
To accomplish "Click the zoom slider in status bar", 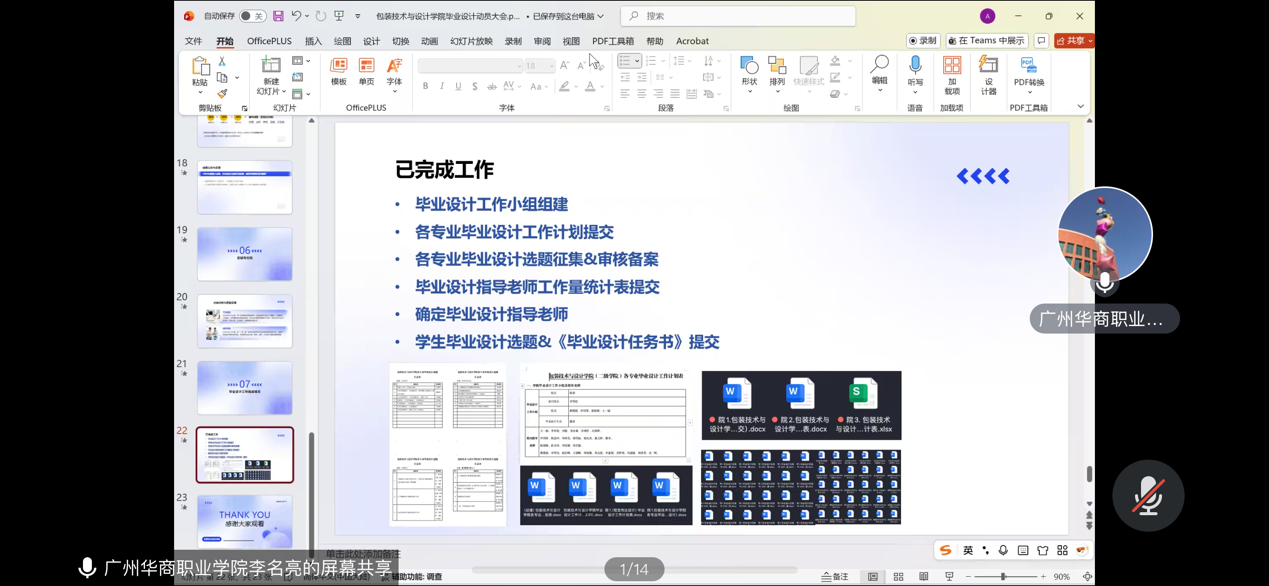I will click(x=1004, y=577).
